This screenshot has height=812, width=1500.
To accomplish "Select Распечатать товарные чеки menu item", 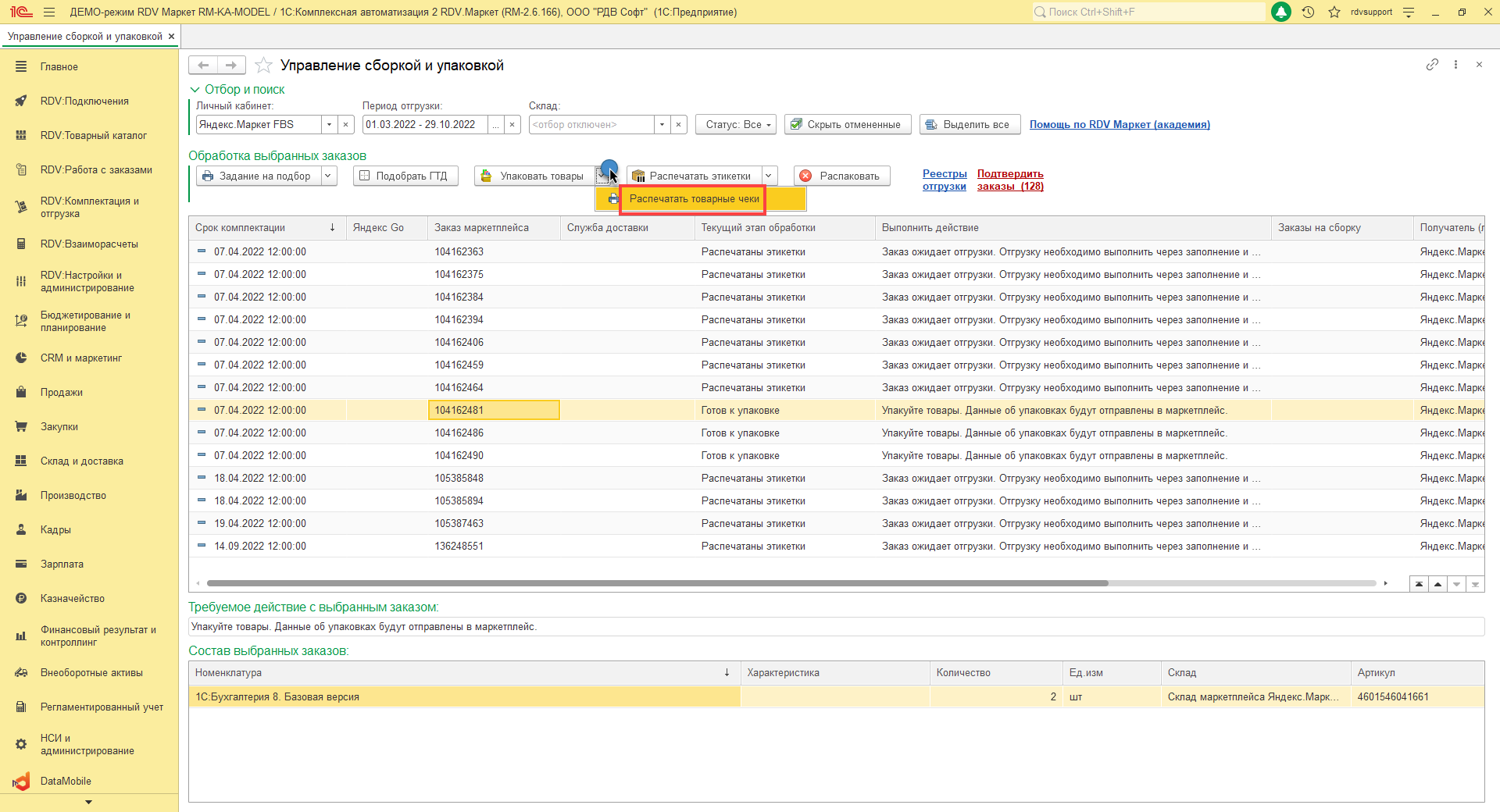I will click(x=694, y=199).
